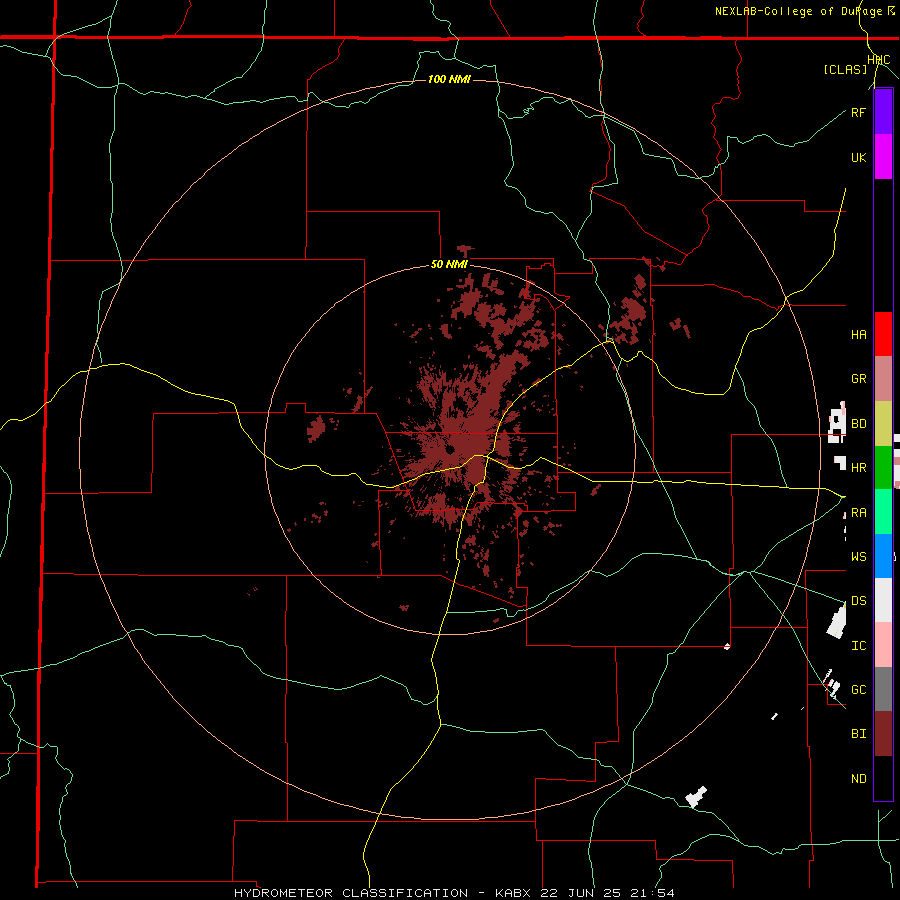Click the red HA color swatch
This screenshot has width=900, height=900.
(x=883, y=334)
